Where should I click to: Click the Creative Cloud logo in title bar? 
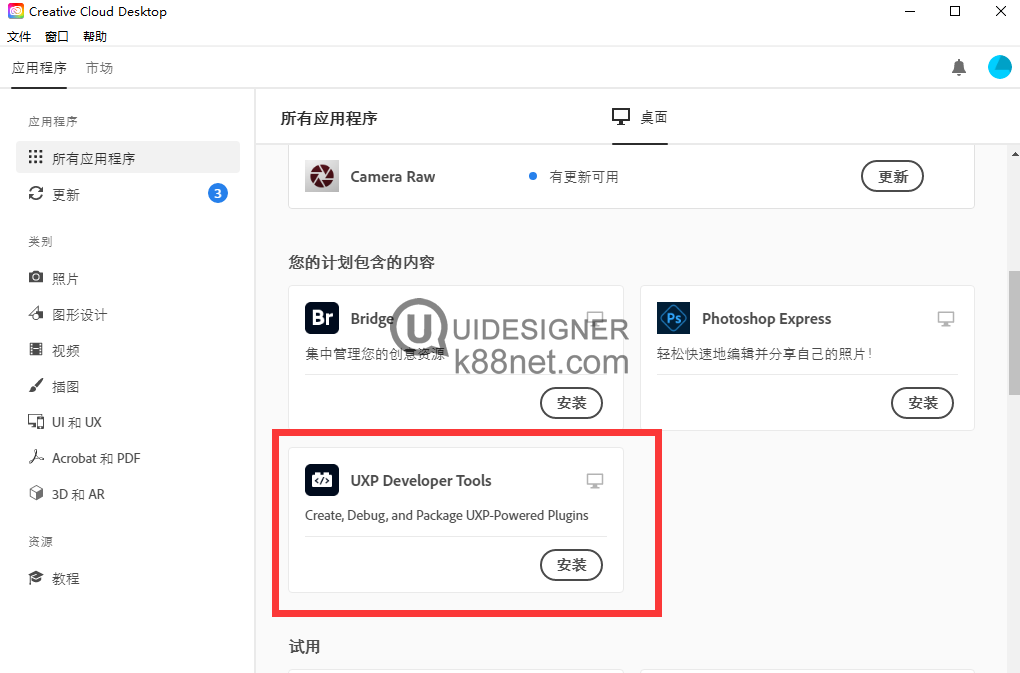coord(16,11)
